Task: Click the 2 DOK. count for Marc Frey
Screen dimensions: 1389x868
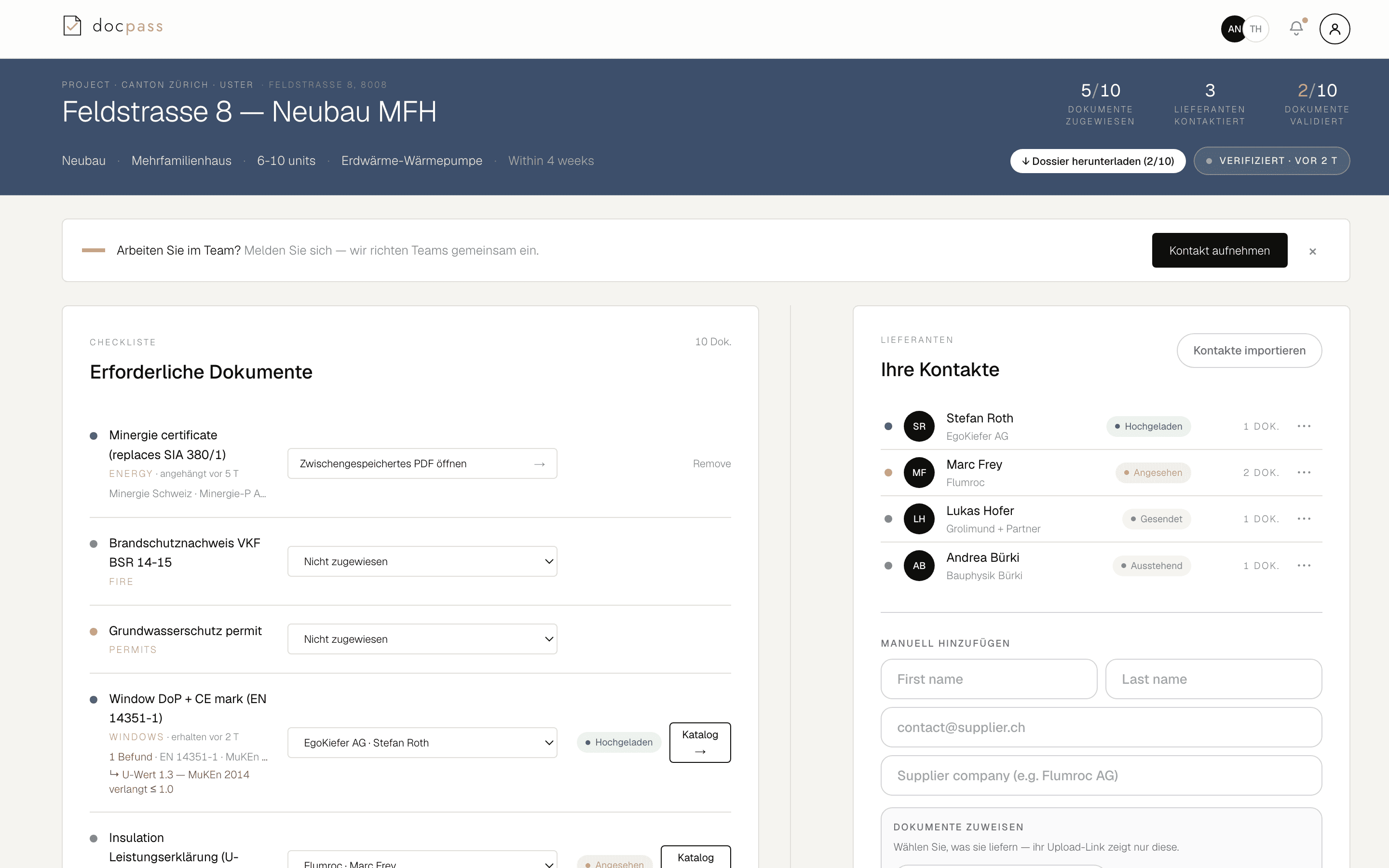Action: [1261, 473]
